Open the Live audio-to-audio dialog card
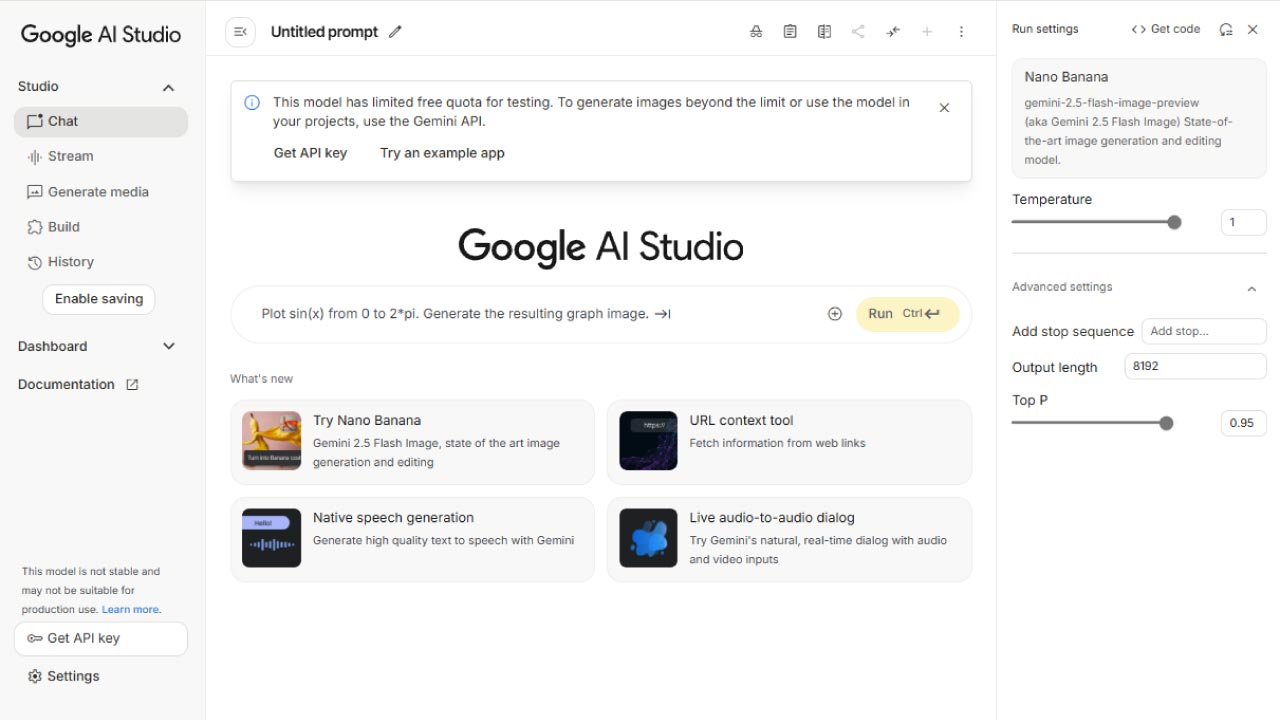 coord(790,539)
